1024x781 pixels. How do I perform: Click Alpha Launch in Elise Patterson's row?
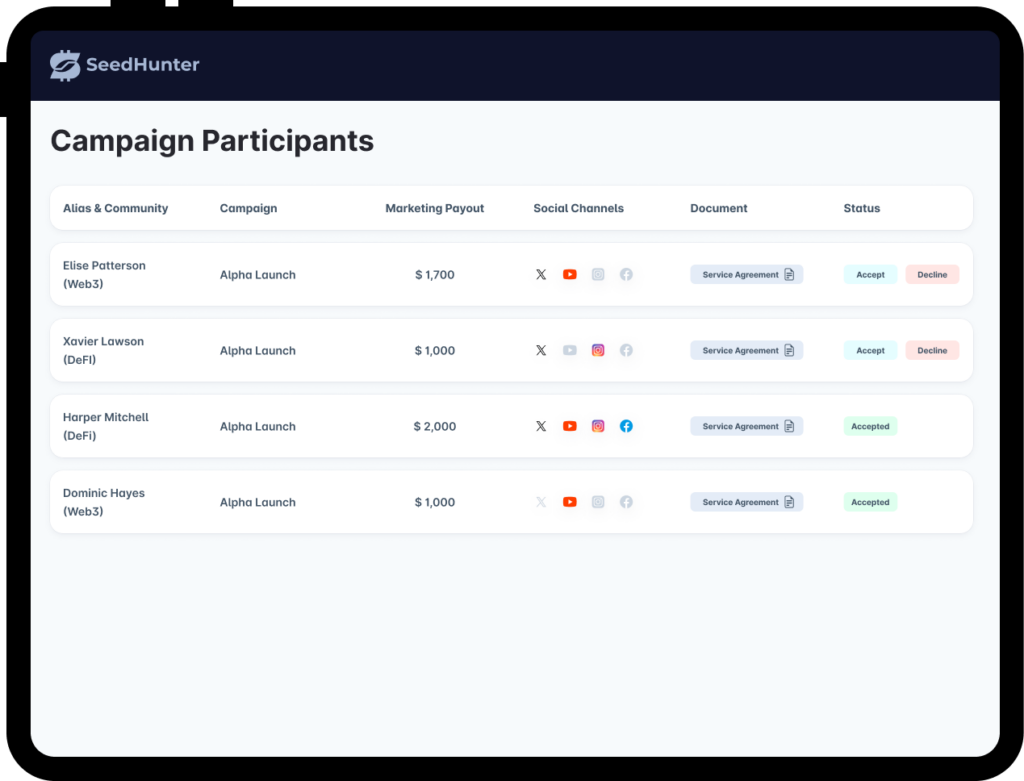pos(257,275)
